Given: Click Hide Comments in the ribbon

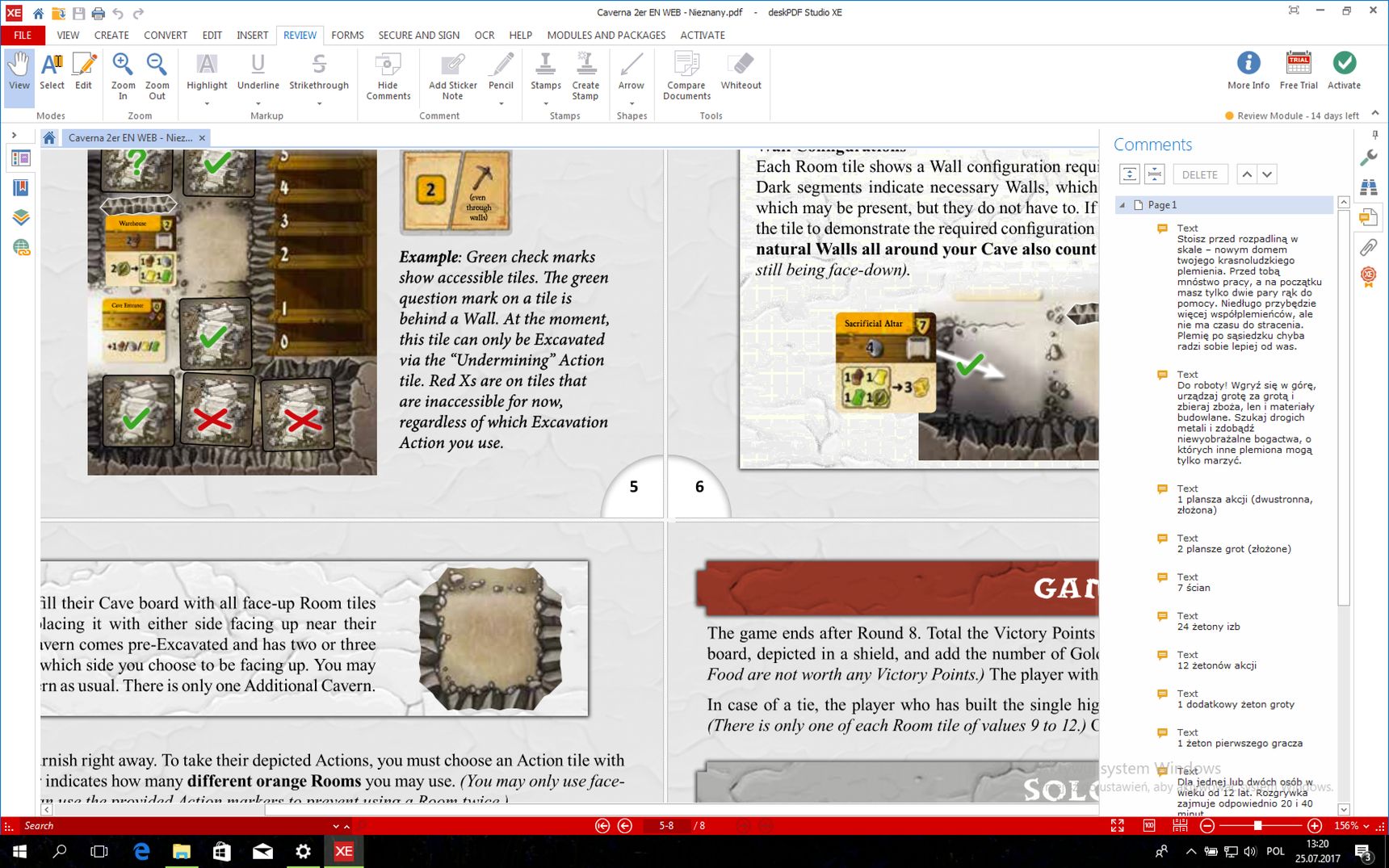Looking at the screenshot, I should click(x=388, y=76).
